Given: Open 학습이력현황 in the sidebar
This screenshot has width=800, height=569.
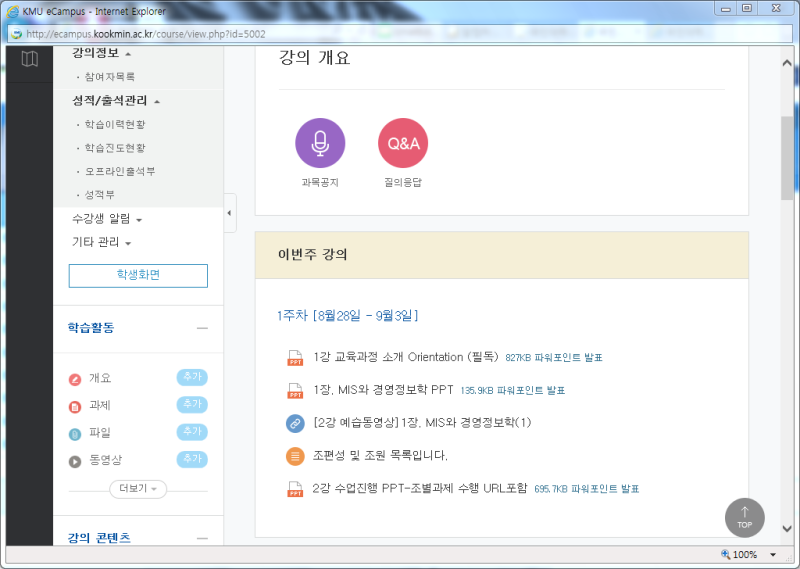Looking at the screenshot, I should tap(115, 124).
